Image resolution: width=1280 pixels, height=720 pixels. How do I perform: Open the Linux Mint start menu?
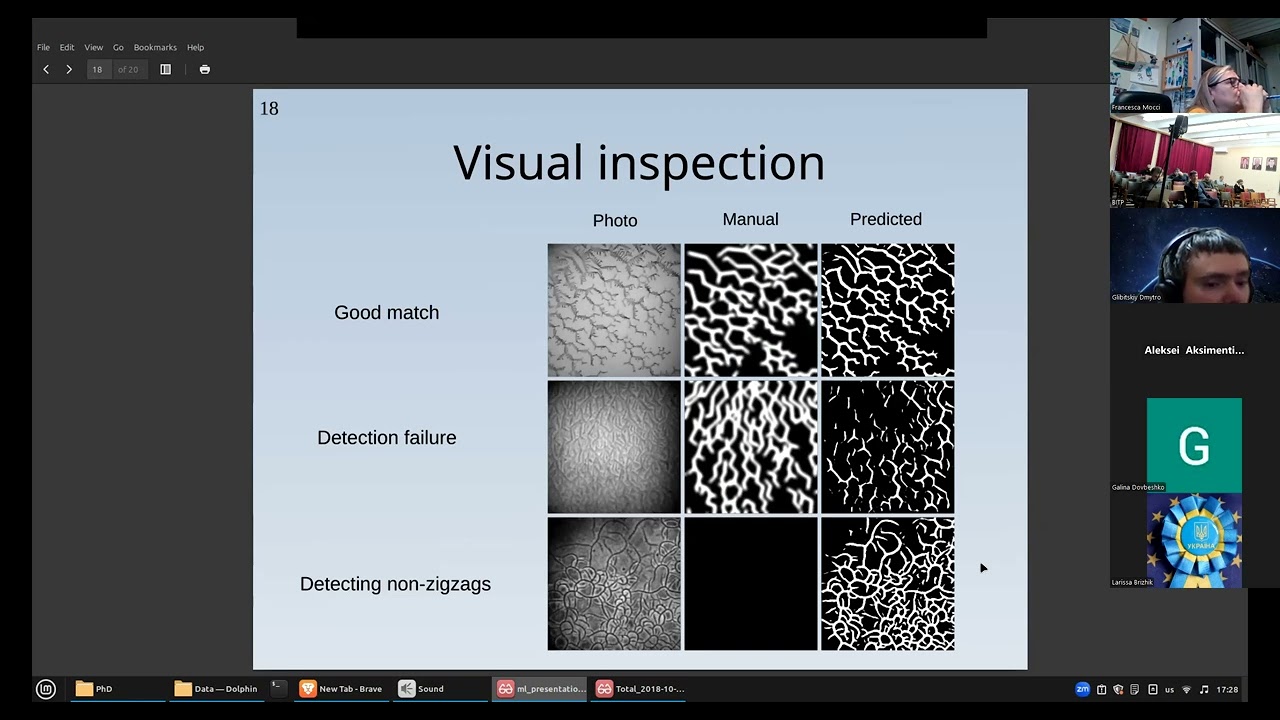click(x=46, y=689)
